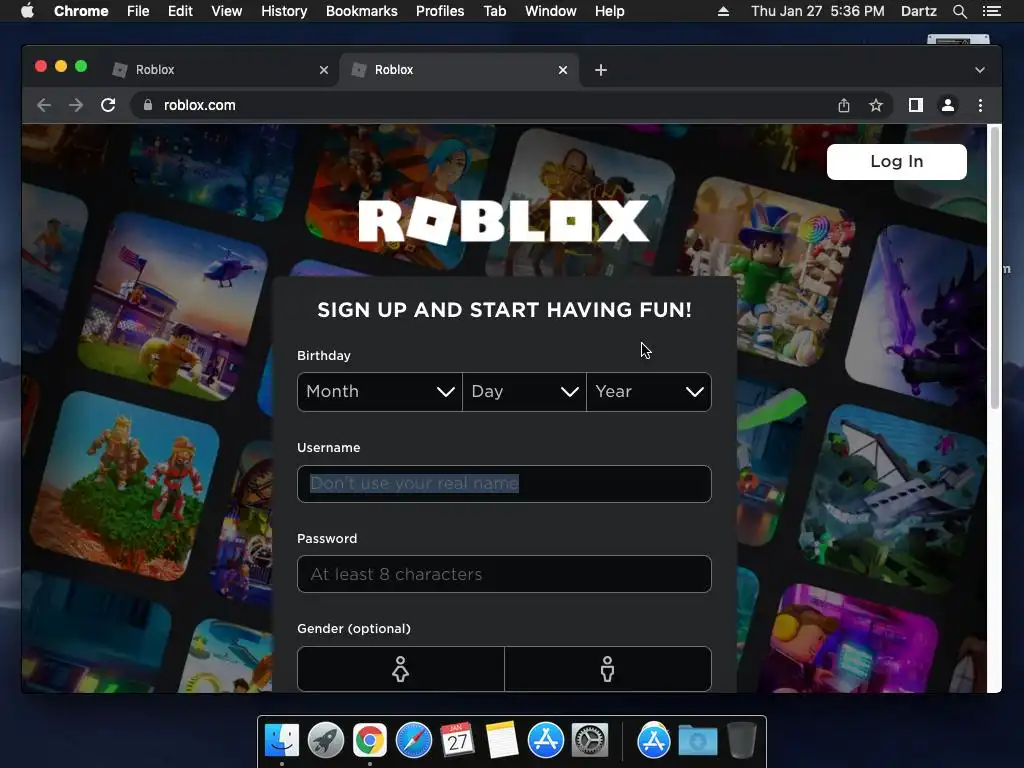The image size is (1024, 768).
Task: Open Chrome from the Dock
Action: pos(370,741)
